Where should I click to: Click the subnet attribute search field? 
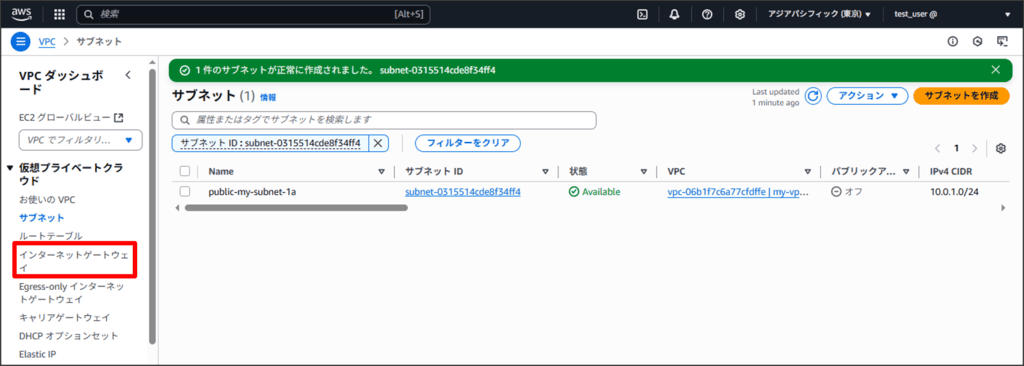[384, 120]
